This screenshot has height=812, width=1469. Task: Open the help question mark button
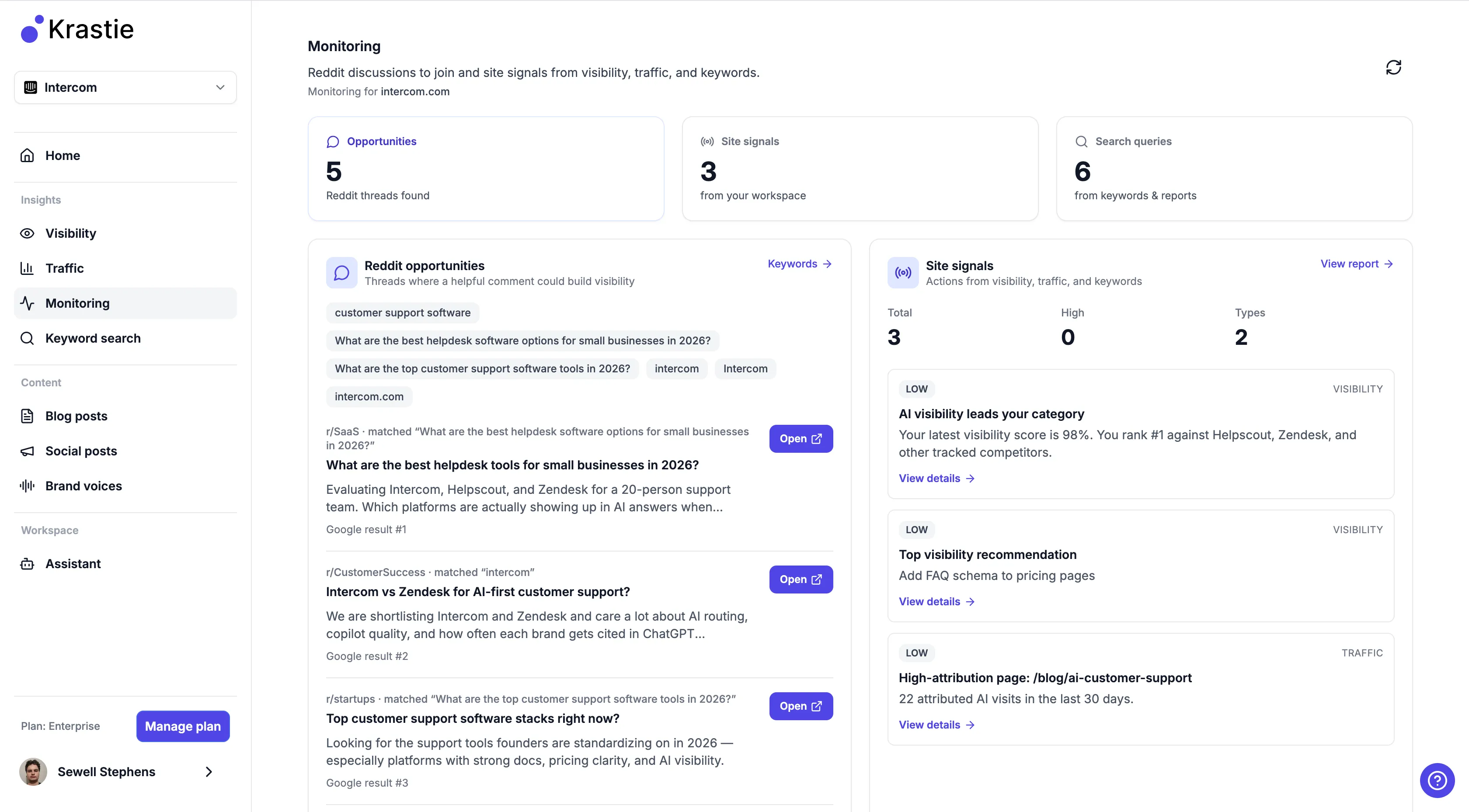click(1437, 780)
